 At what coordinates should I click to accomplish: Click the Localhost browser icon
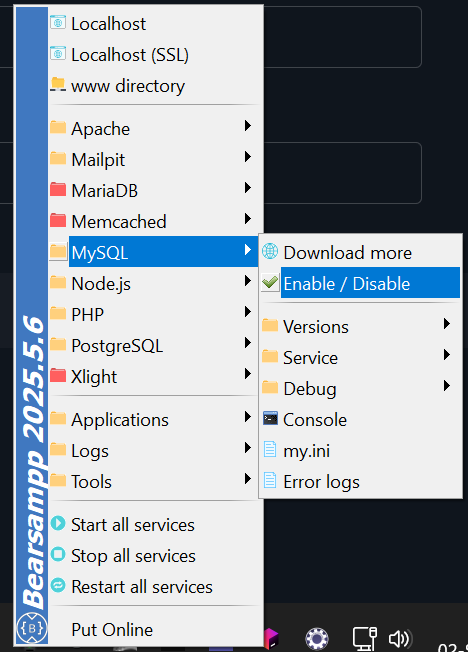click(x=58, y=23)
